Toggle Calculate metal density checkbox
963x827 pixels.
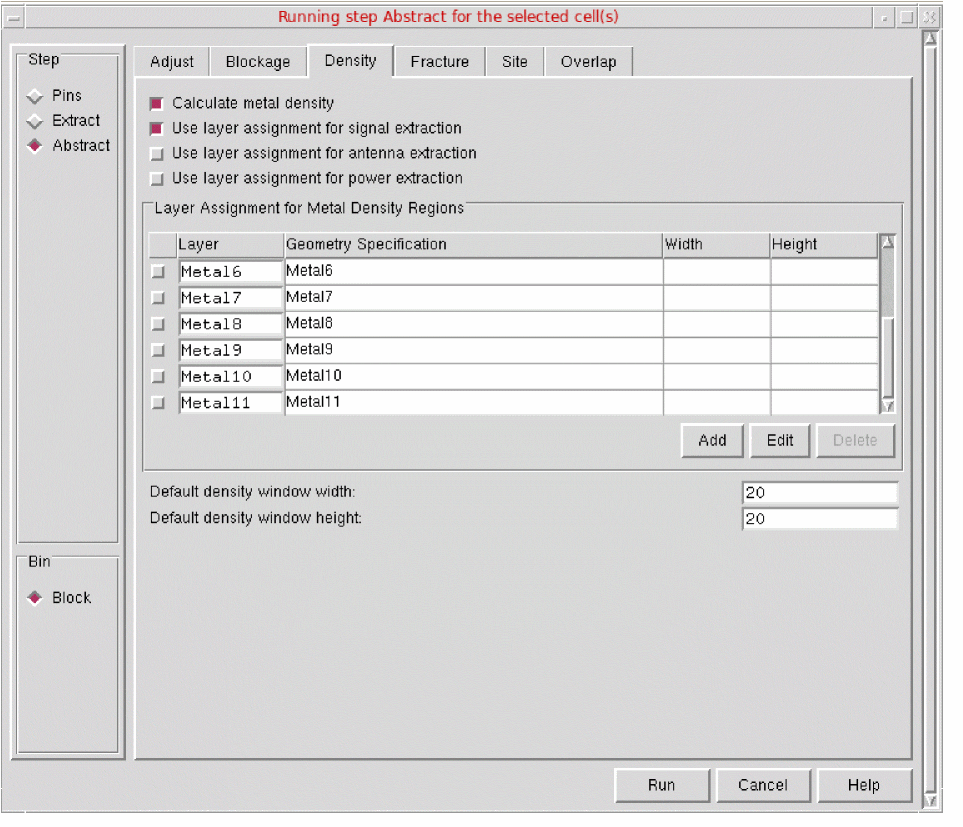tap(156, 104)
